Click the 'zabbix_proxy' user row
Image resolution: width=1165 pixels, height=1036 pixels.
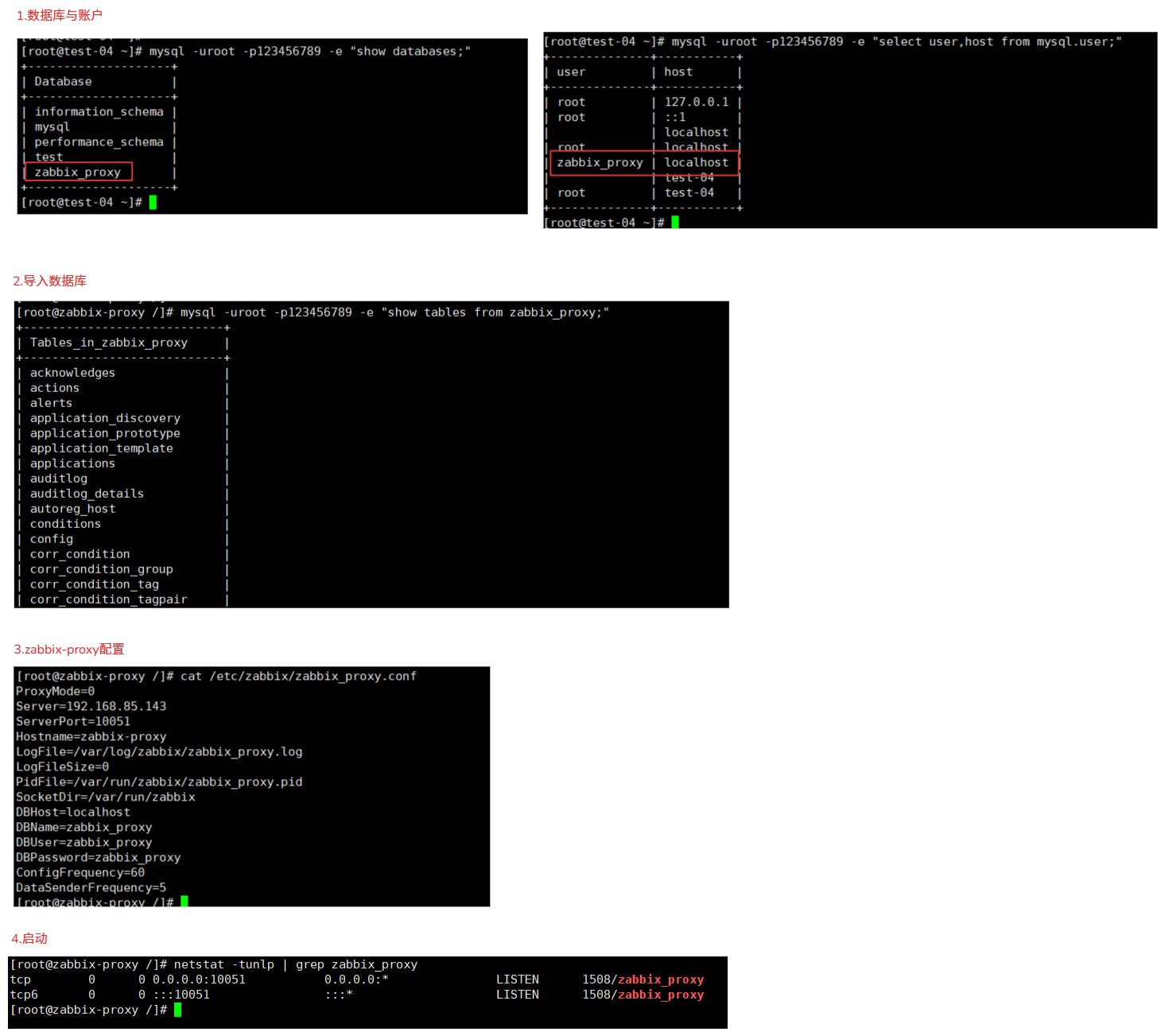[x=600, y=162]
